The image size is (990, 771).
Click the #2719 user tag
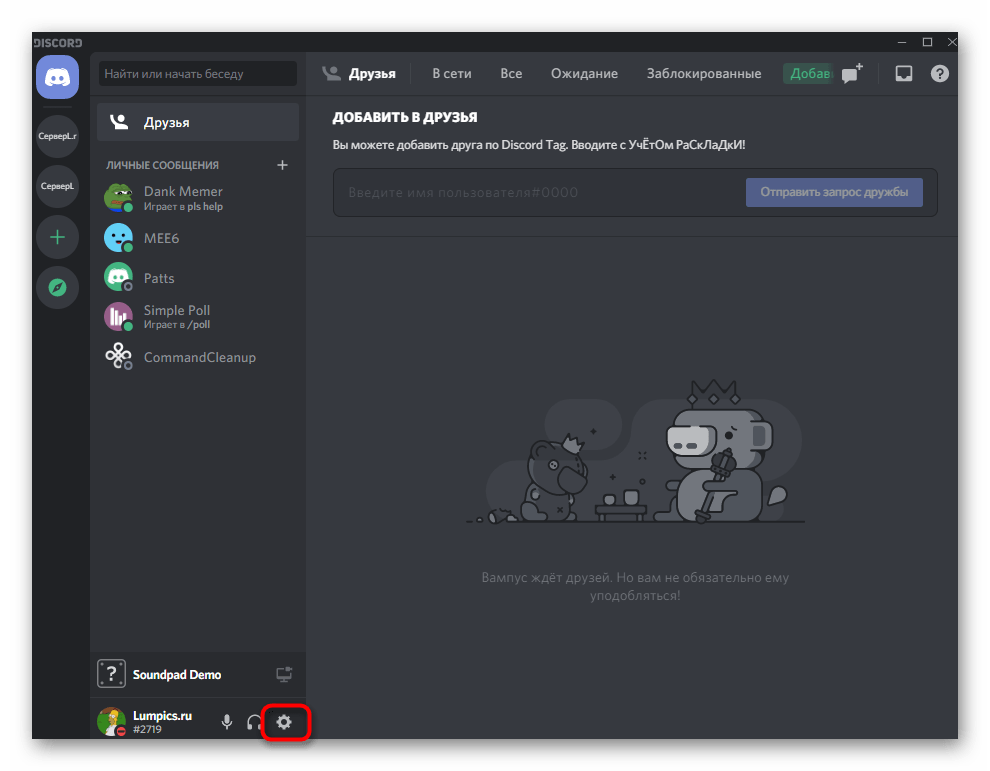pos(147,729)
